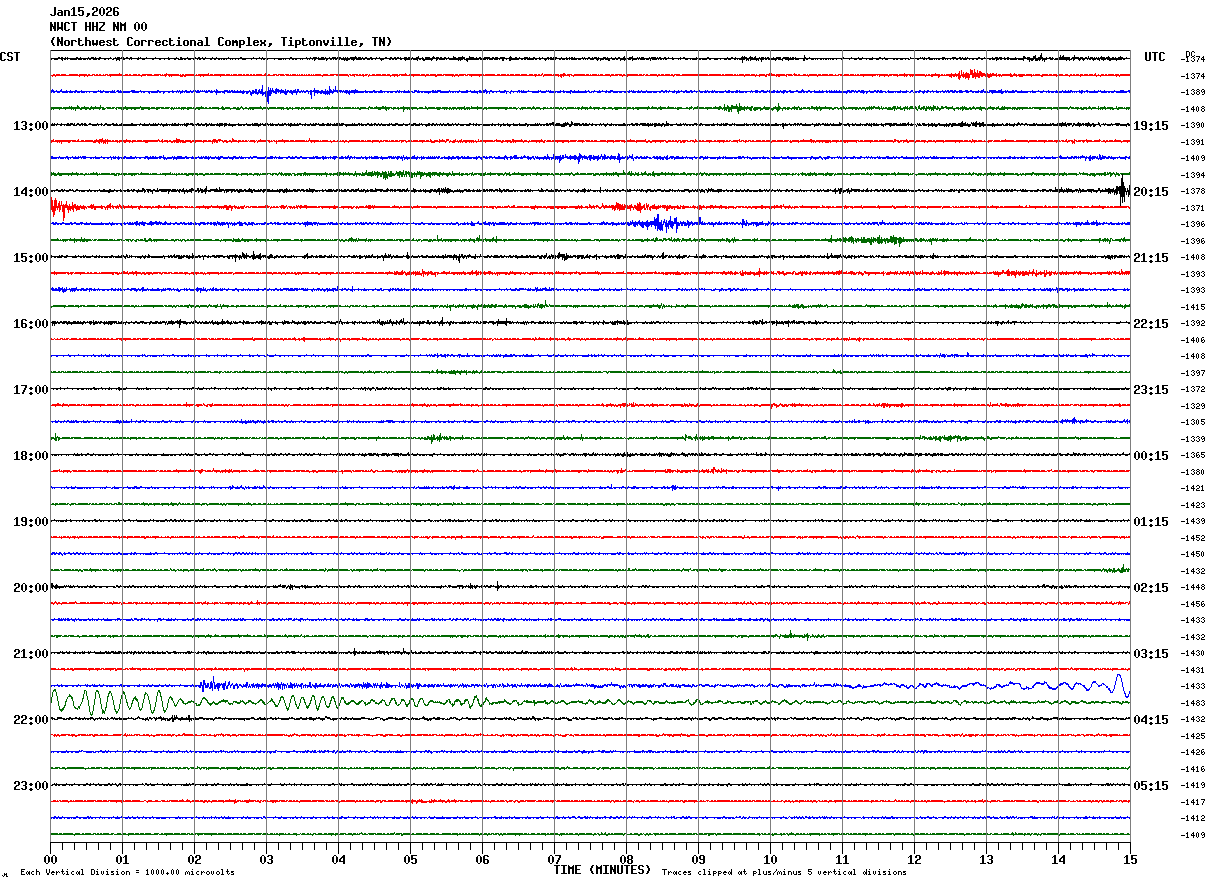Image resolution: width=1210 pixels, height=886 pixels.
Task: Click the date label "Jan15,2026"
Action: pos(85,12)
